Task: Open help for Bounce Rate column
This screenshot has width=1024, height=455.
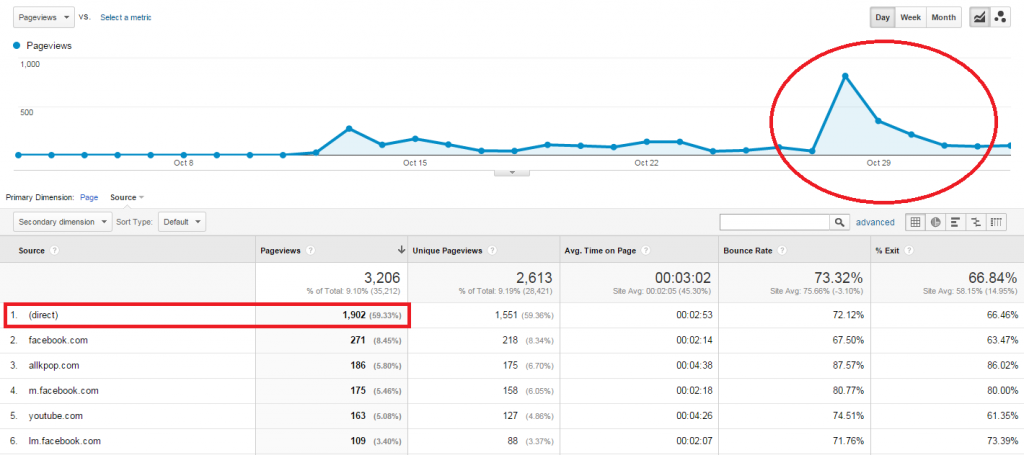Action: tap(781, 251)
